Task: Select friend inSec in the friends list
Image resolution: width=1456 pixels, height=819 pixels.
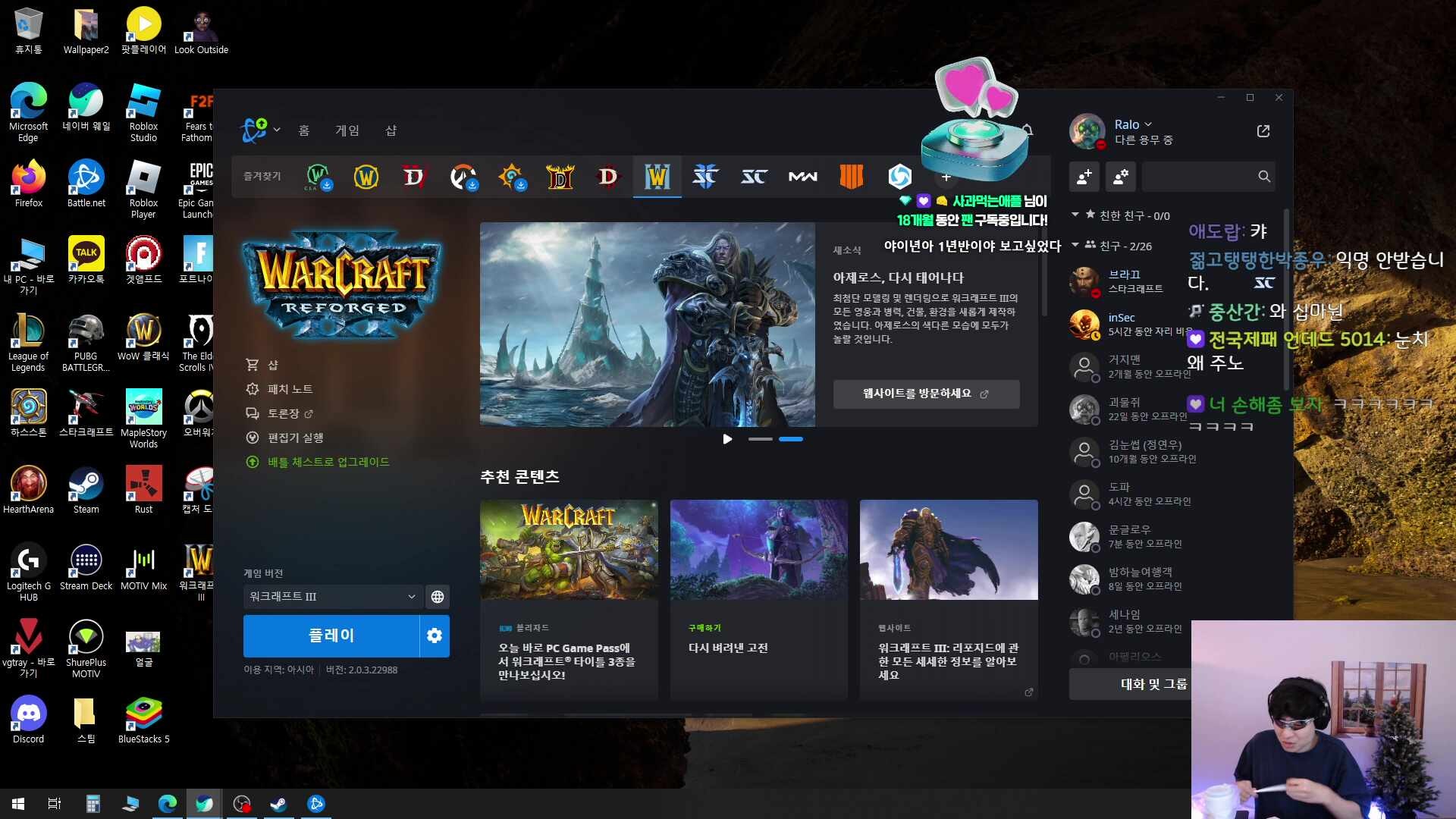Action: pos(1128,325)
